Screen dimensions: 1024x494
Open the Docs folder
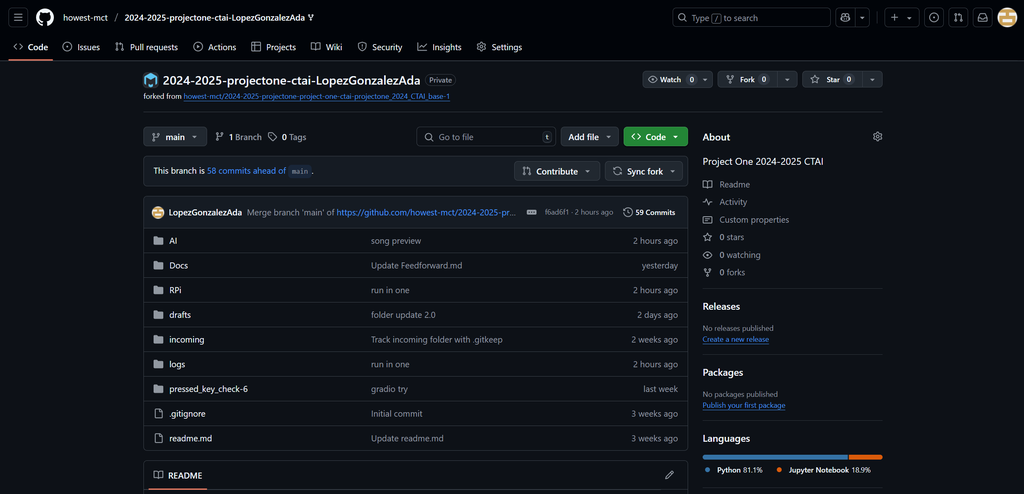pos(178,265)
